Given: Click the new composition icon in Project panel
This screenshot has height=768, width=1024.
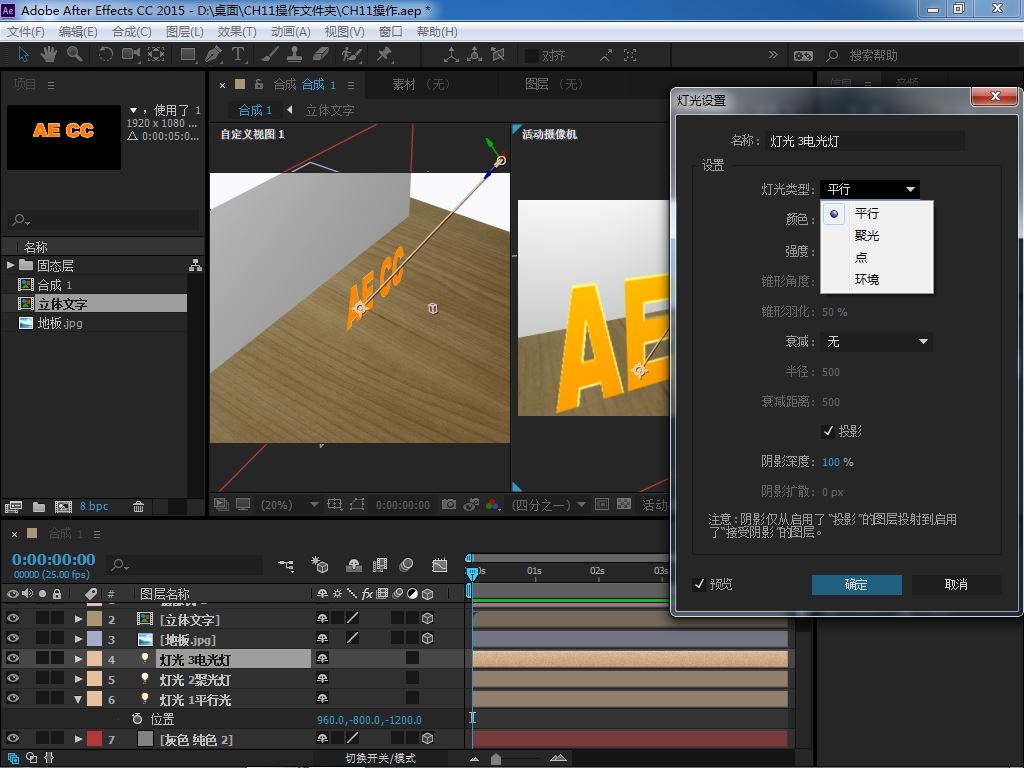Looking at the screenshot, I should (x=63, y=507).
